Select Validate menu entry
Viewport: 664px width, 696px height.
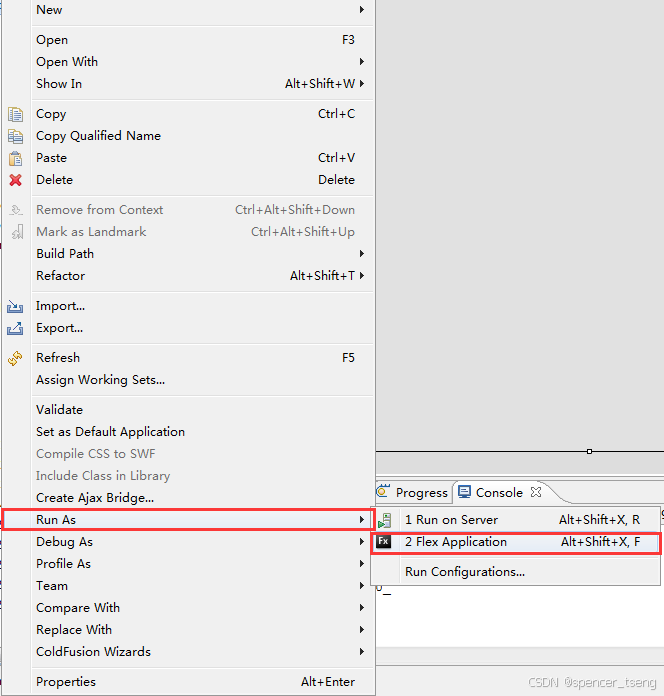(188, 410)
